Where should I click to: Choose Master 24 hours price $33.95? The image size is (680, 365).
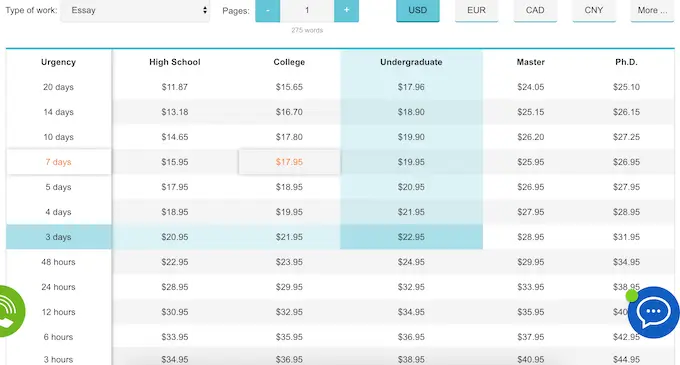530,287
